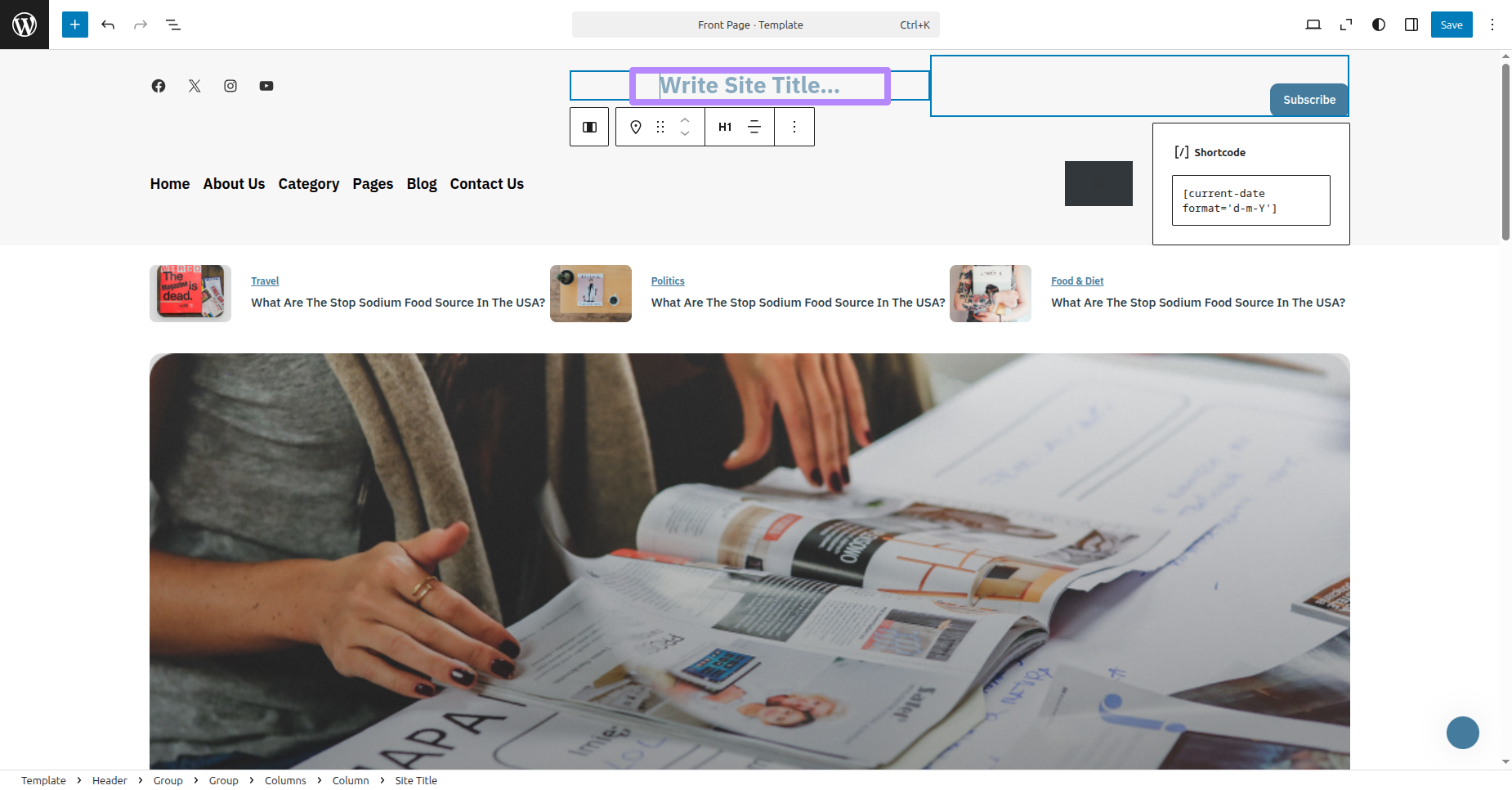Click the Site Title block type icon

point(636,127)
